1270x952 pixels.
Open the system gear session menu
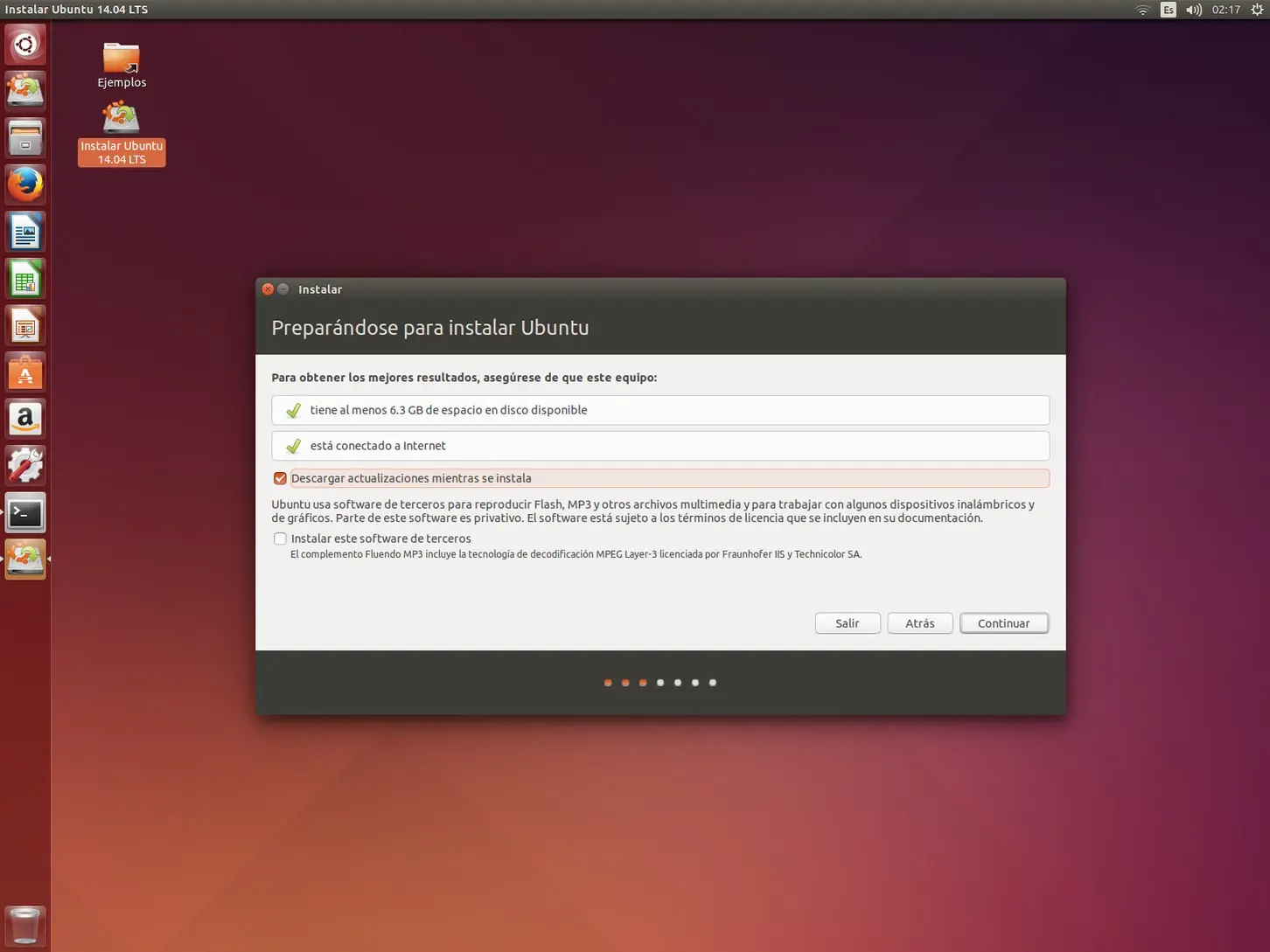pyautogui.click(x=1257, y=10)
